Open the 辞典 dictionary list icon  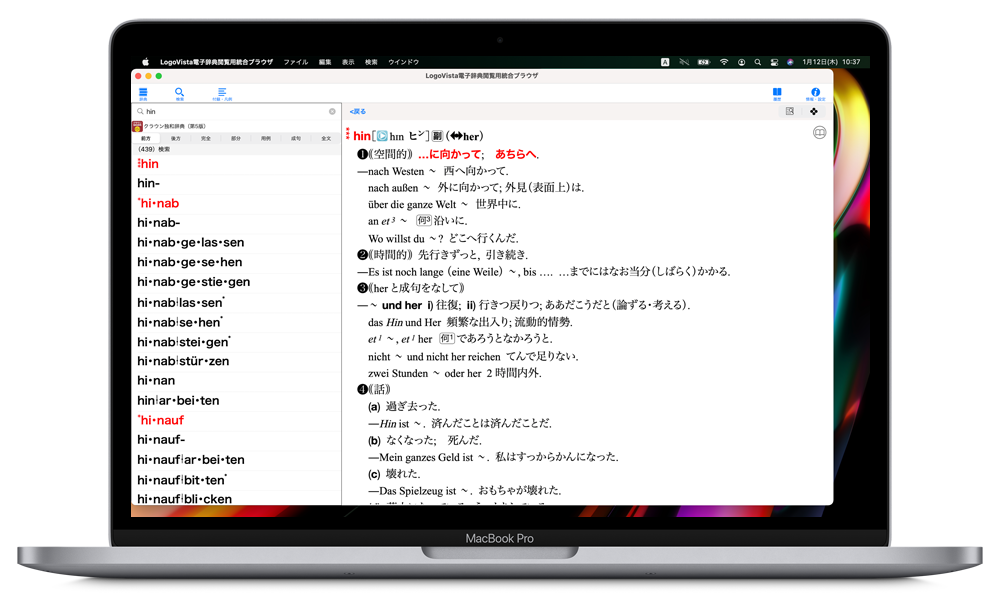(143, 93)
